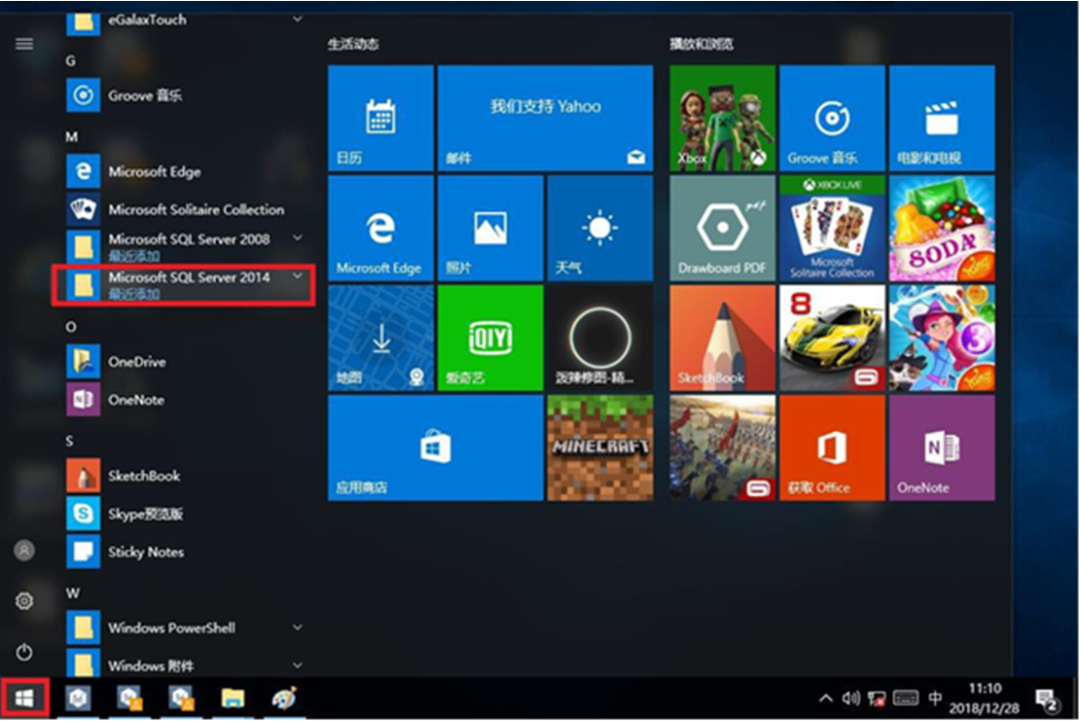Open the Microsoft Solitaire Collection tile

tap(832, 228)
